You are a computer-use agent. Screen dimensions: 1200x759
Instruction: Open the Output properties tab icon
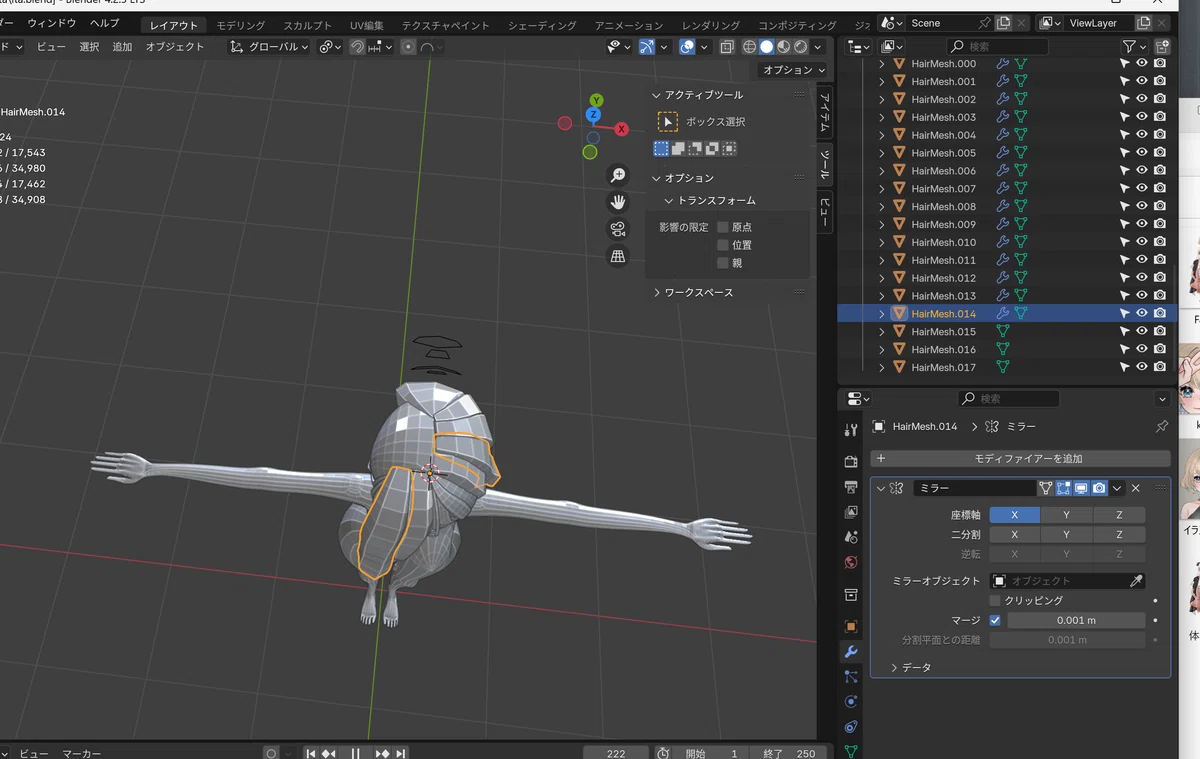851,487
